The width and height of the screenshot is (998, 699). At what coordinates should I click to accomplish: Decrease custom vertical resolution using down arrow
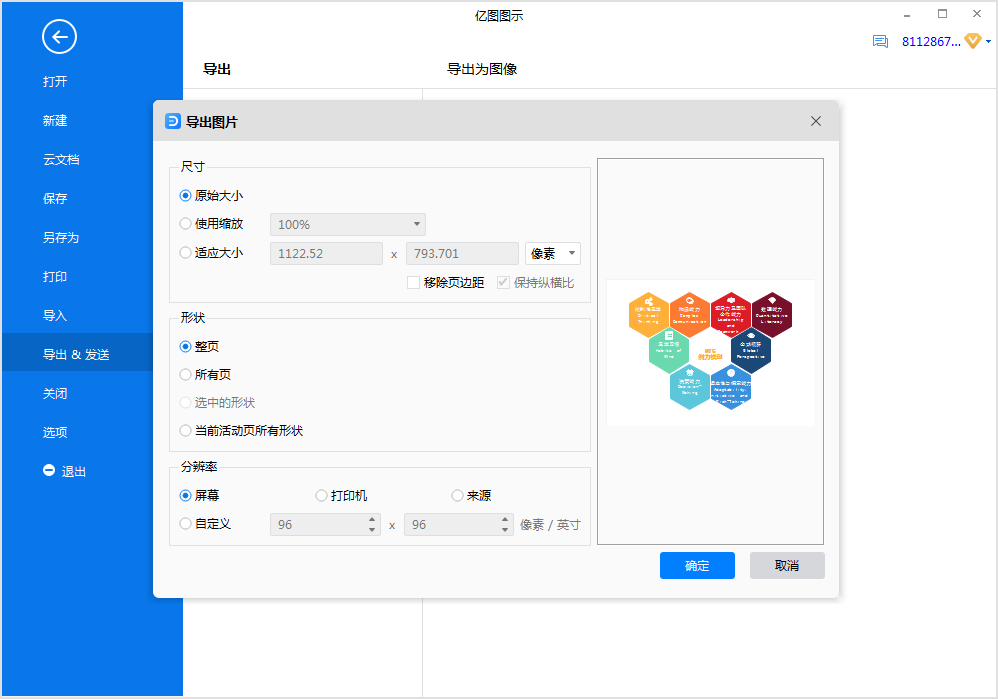tap(506, 530)
